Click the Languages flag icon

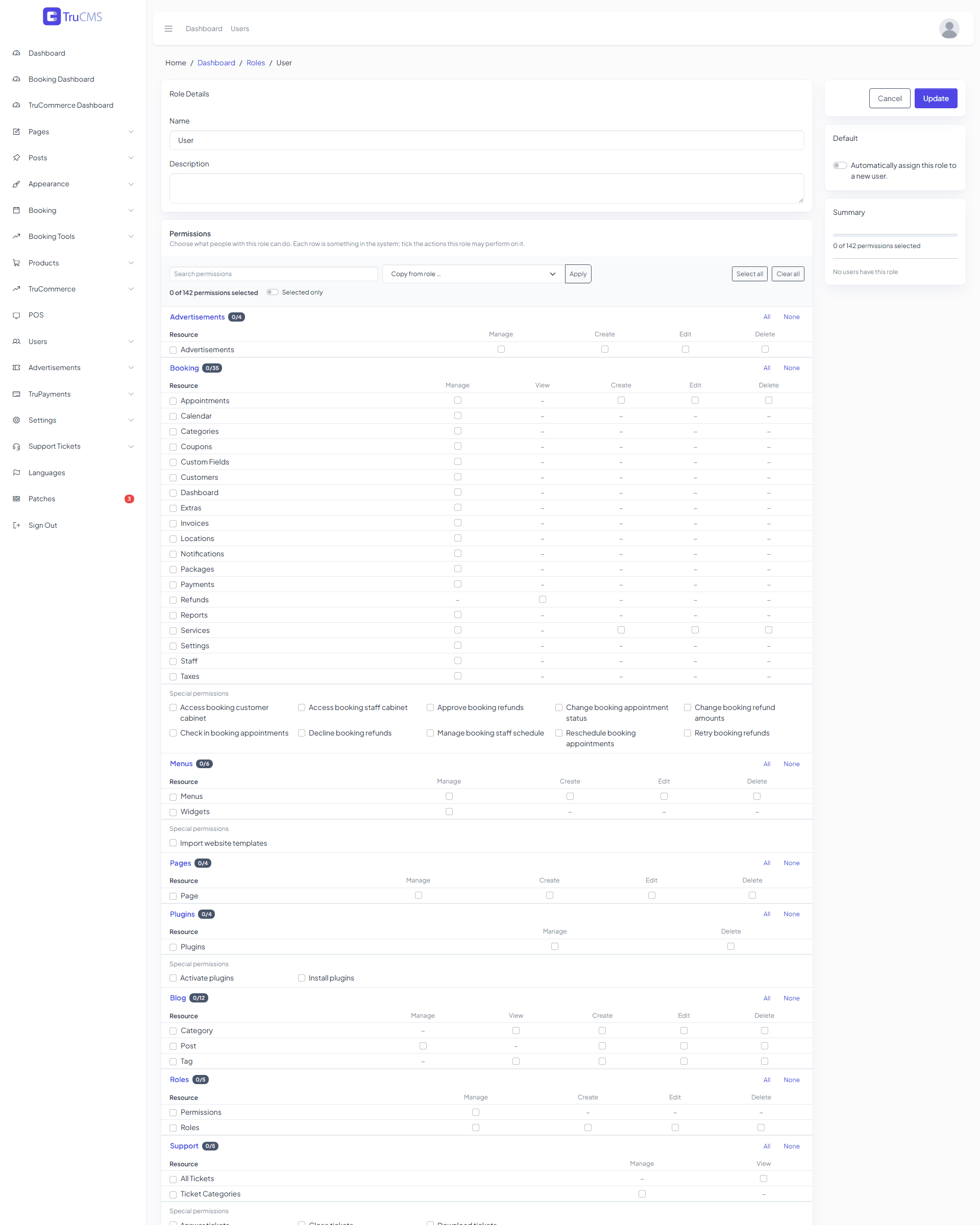click(x=16, y=473)
